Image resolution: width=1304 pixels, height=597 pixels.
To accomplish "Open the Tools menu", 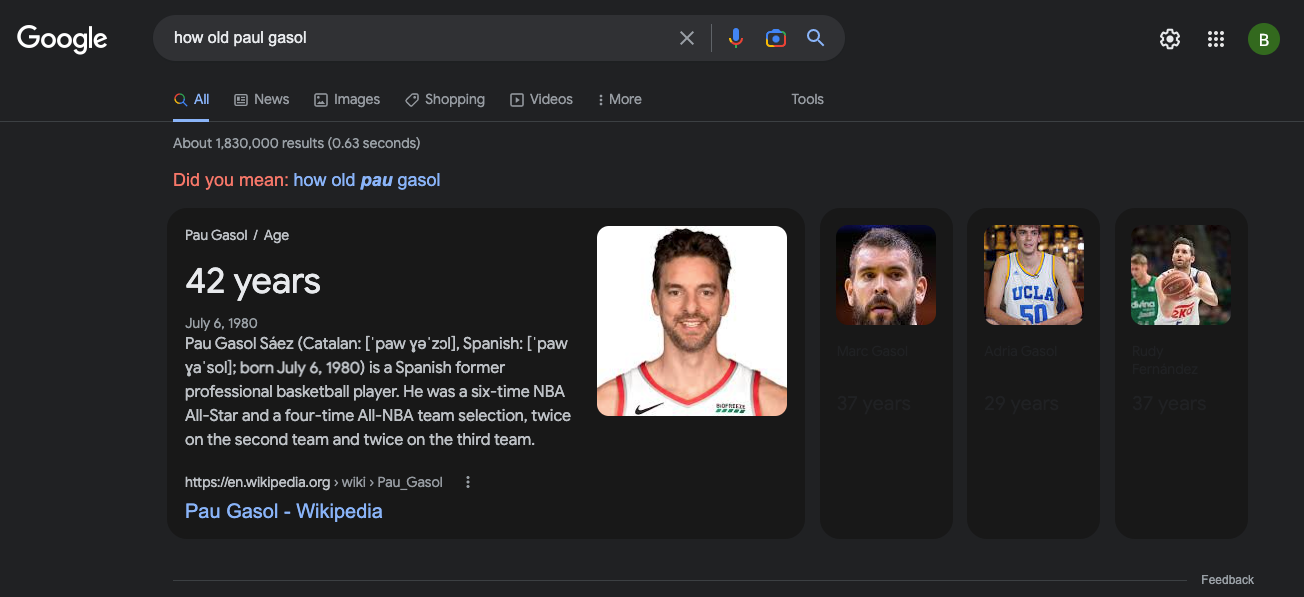I will (807, 99).
